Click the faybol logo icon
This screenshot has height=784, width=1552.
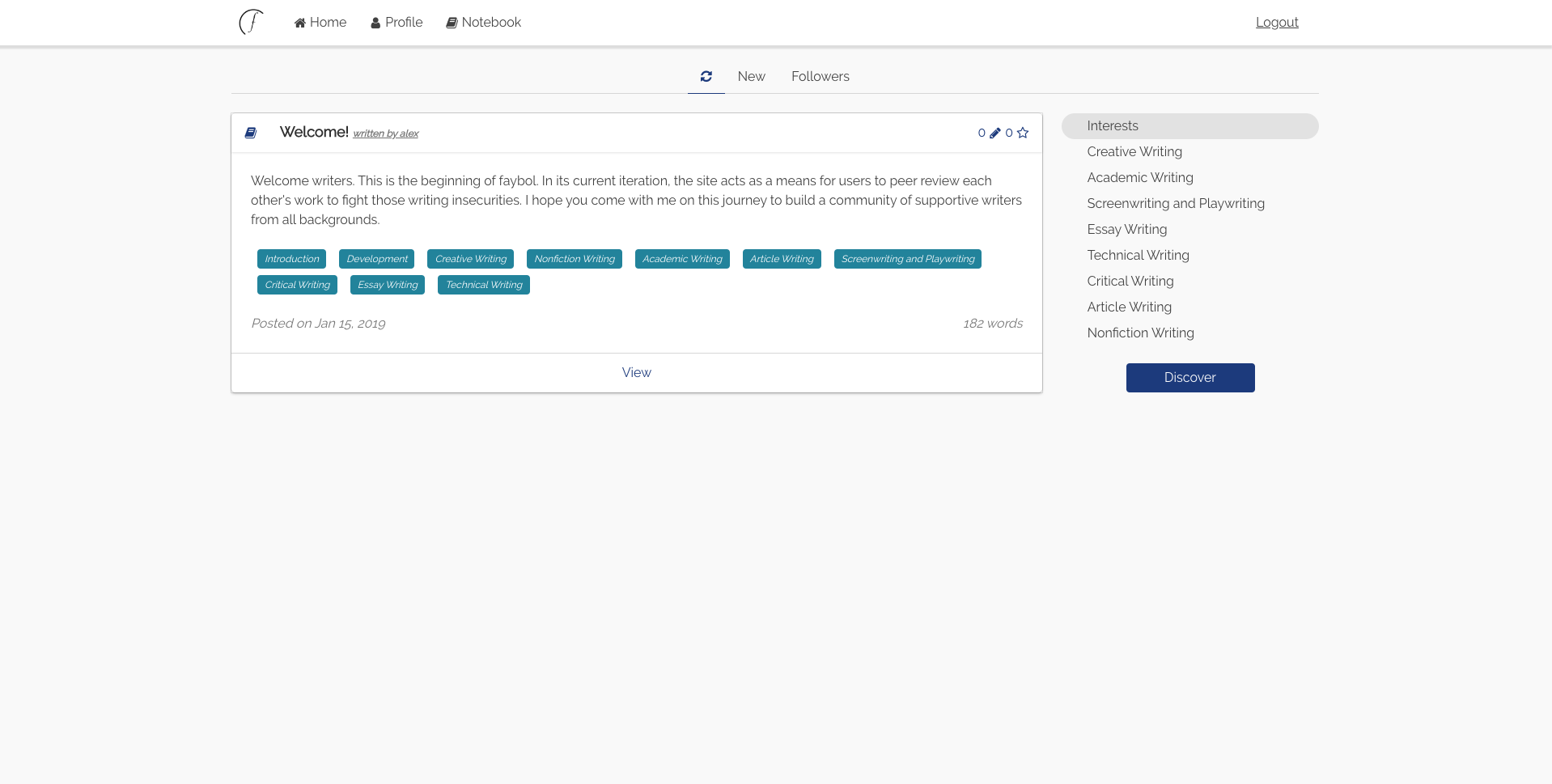[x=251, y=22]
